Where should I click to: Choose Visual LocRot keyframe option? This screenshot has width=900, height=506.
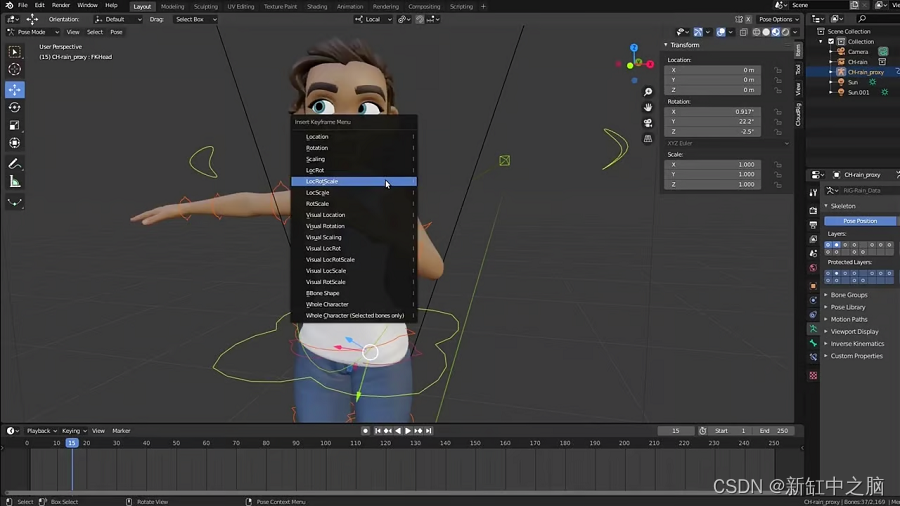[x=354, y=248]
